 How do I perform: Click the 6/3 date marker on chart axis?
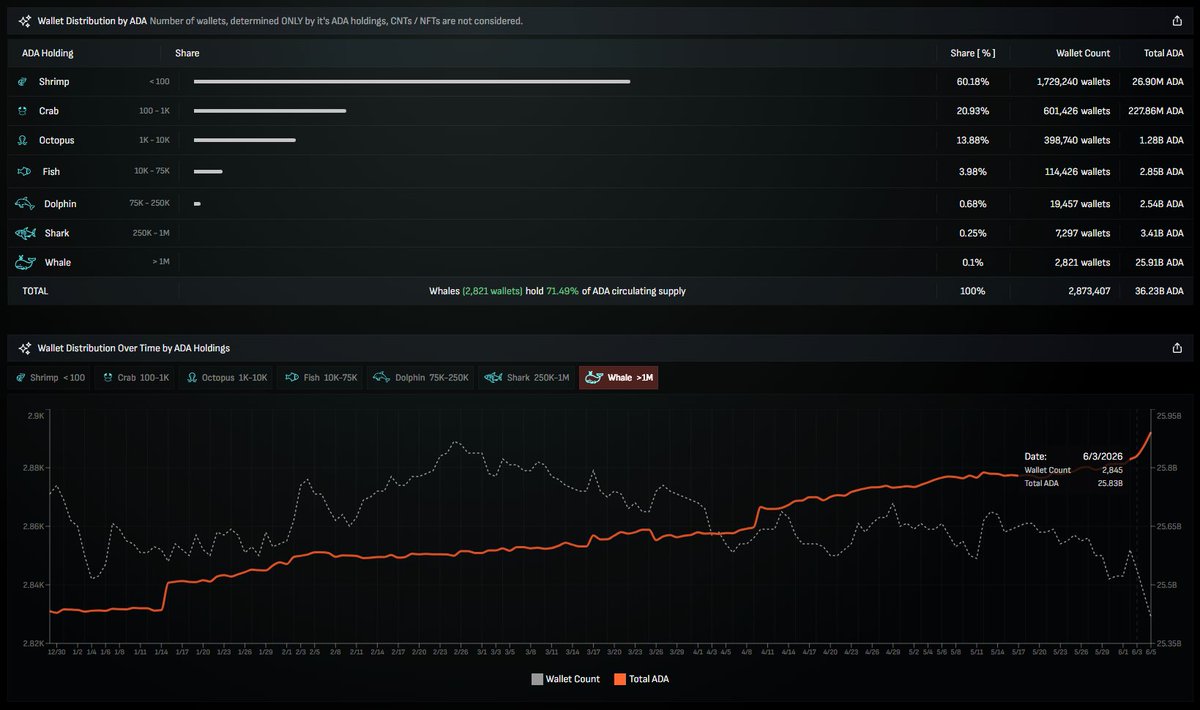coord(1137,651)
